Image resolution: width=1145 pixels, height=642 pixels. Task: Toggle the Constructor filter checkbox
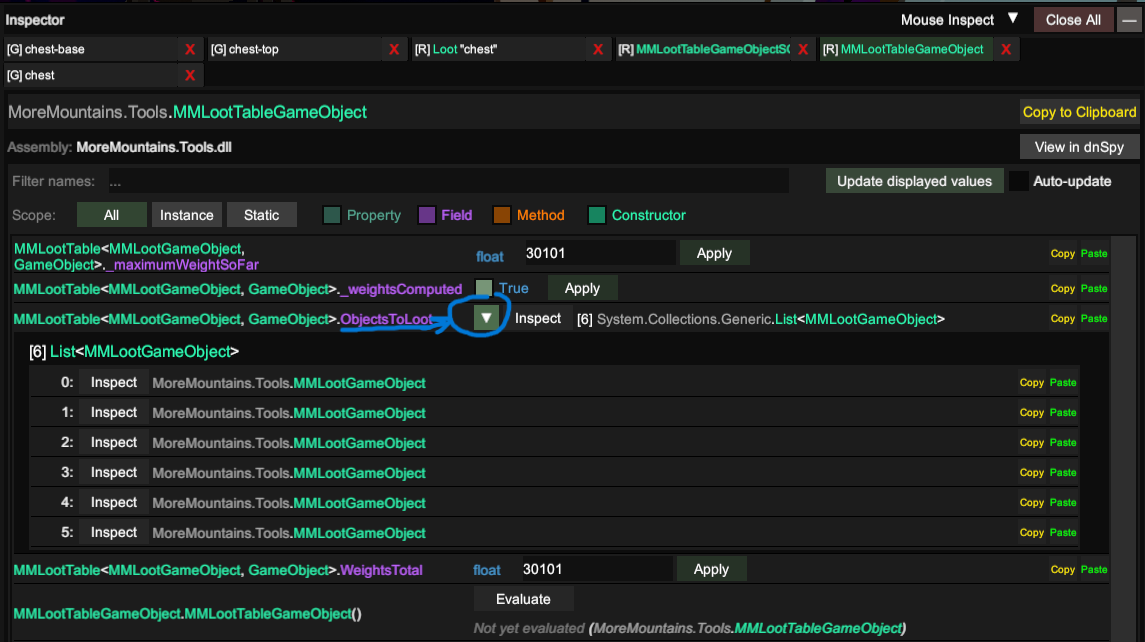(x=597, y=215)
